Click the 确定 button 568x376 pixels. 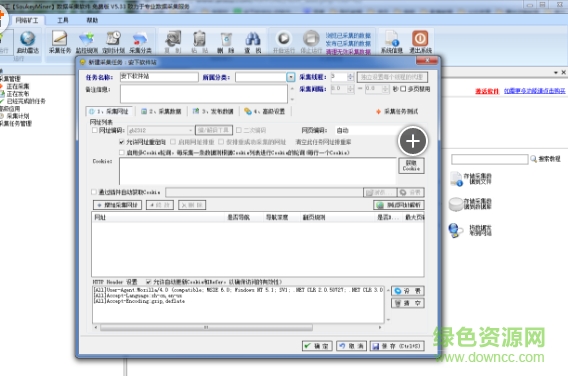[x=317, y=346]
